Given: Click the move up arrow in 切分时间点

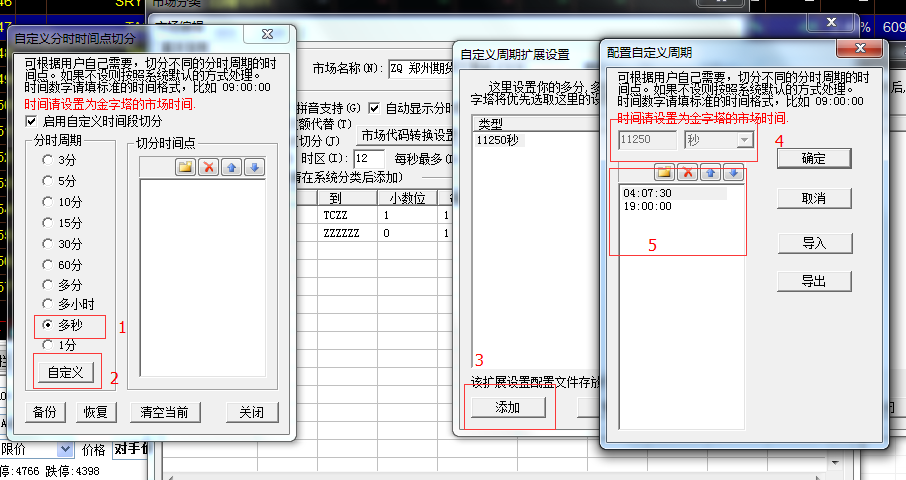Looking at the screenshot, I should pyautogui.click(x=231, y=167).
